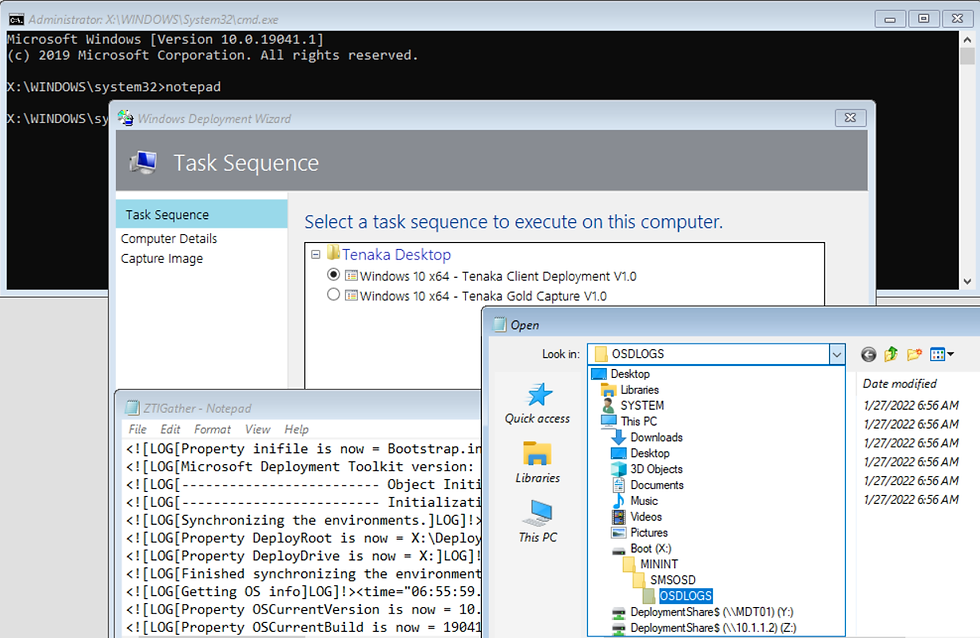Click scroll down arrow in cmd window

968,281
